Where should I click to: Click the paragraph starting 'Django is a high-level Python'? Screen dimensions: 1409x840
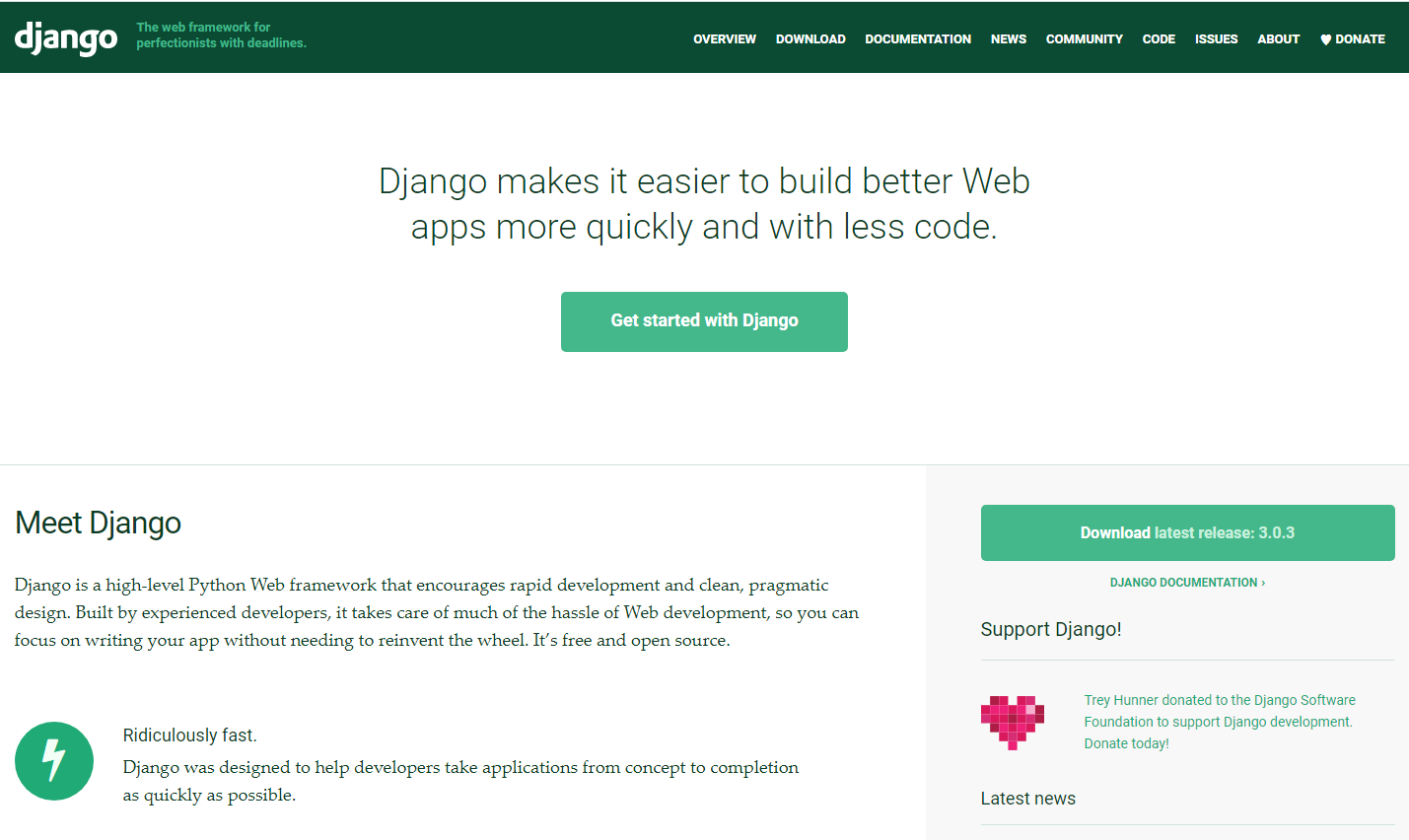pyautogui.click(x=436, y=612)
